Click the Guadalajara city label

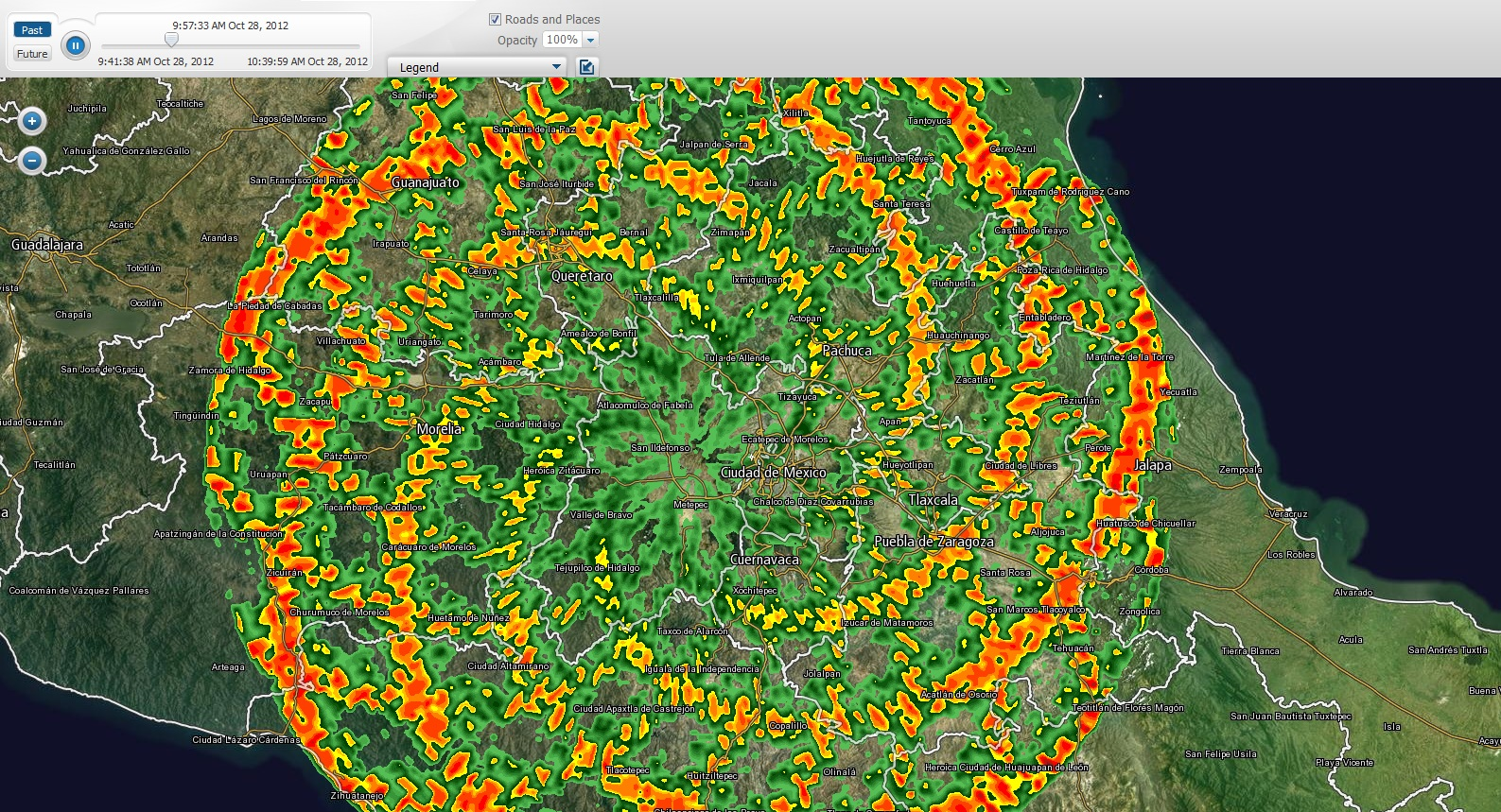click(47, 245)
